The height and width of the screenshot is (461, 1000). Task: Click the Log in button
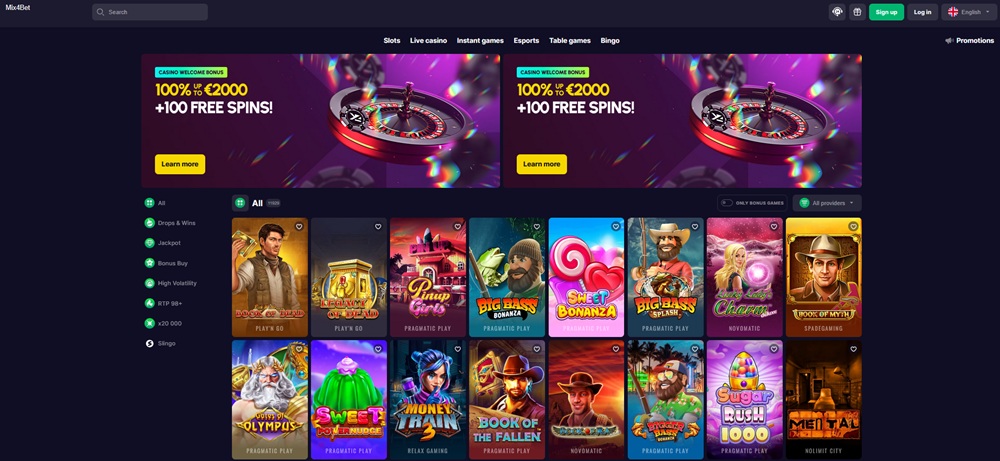[x=922, y=12]
